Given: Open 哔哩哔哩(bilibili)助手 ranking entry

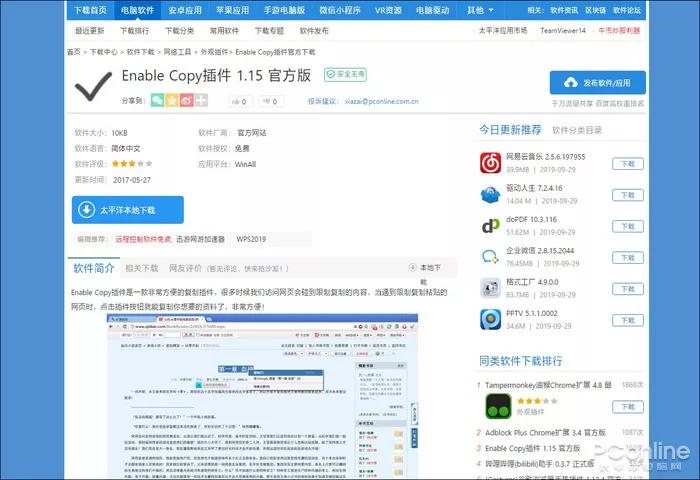Looking at the screenshot, I should point(540,464).
